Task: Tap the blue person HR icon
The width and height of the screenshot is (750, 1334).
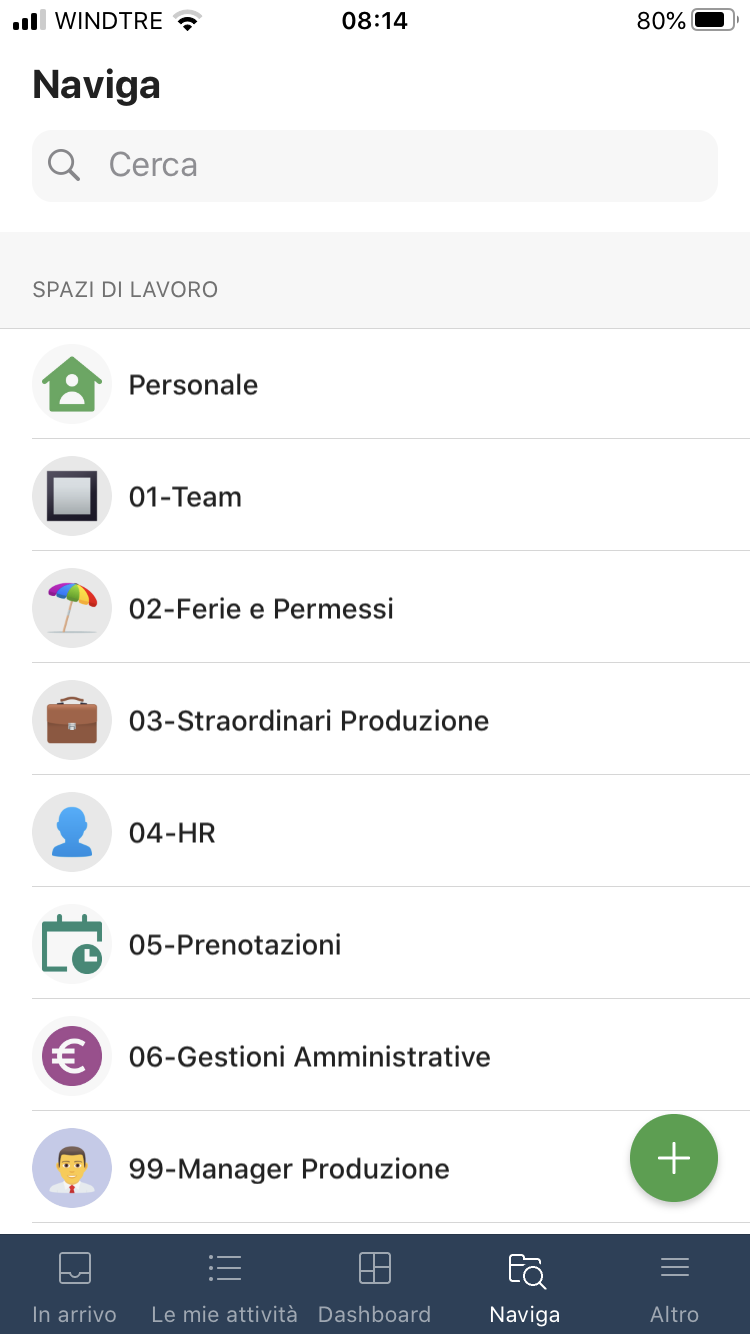Action: click(72, 833)
